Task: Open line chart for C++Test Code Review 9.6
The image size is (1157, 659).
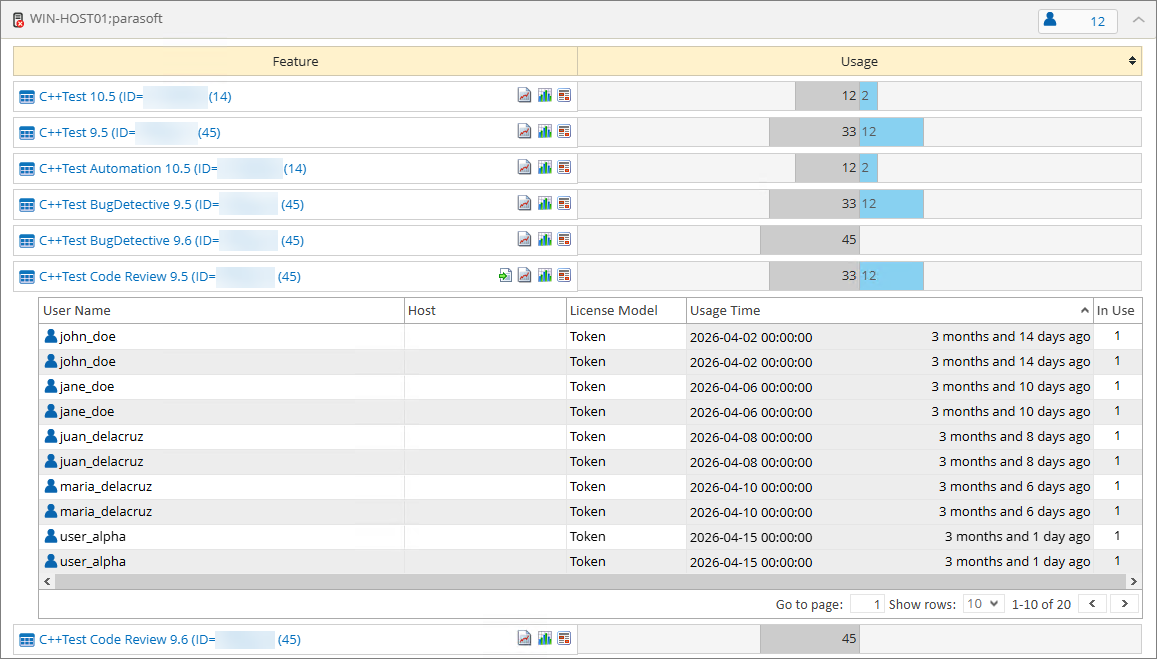Action: pos(525,638)
